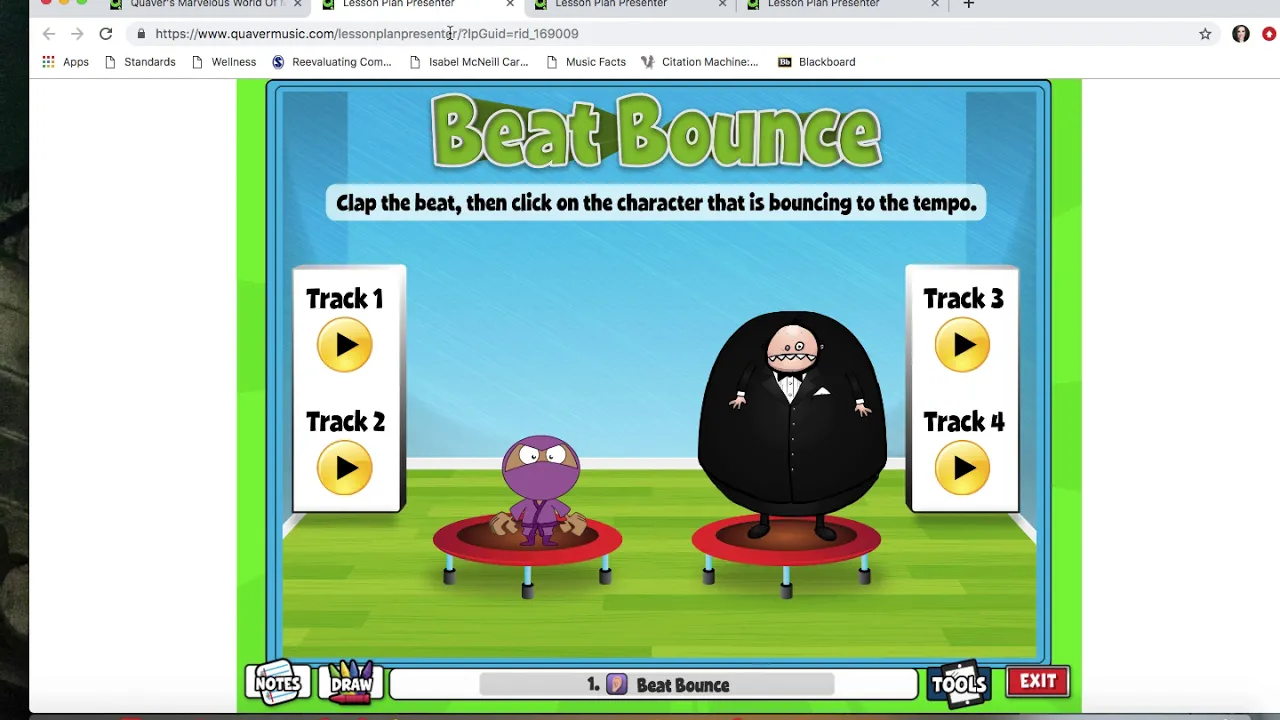
Task: Click the address bar URL
Action: point(367,34)
